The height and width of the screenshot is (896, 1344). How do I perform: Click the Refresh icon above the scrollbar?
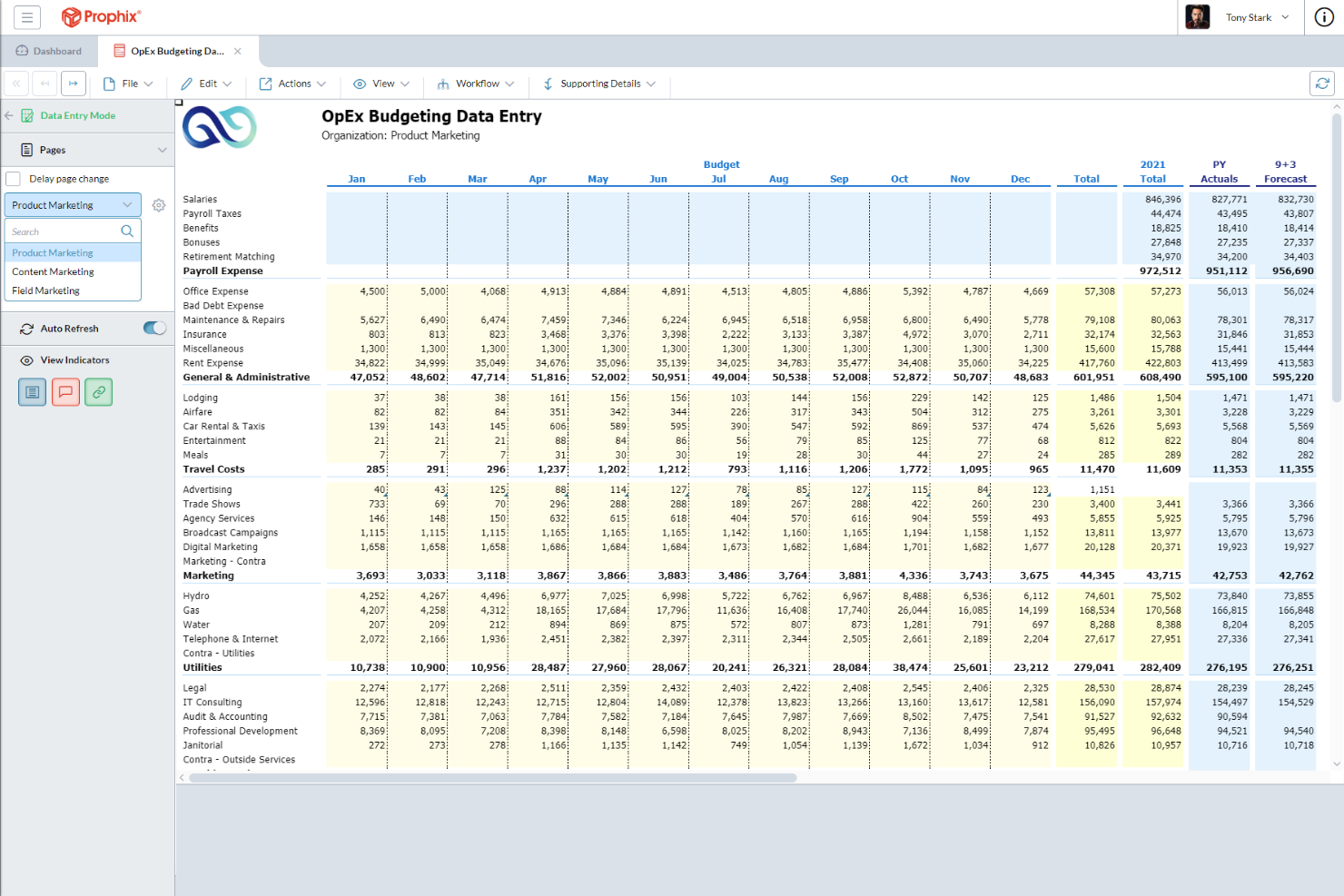[1322, 83]
